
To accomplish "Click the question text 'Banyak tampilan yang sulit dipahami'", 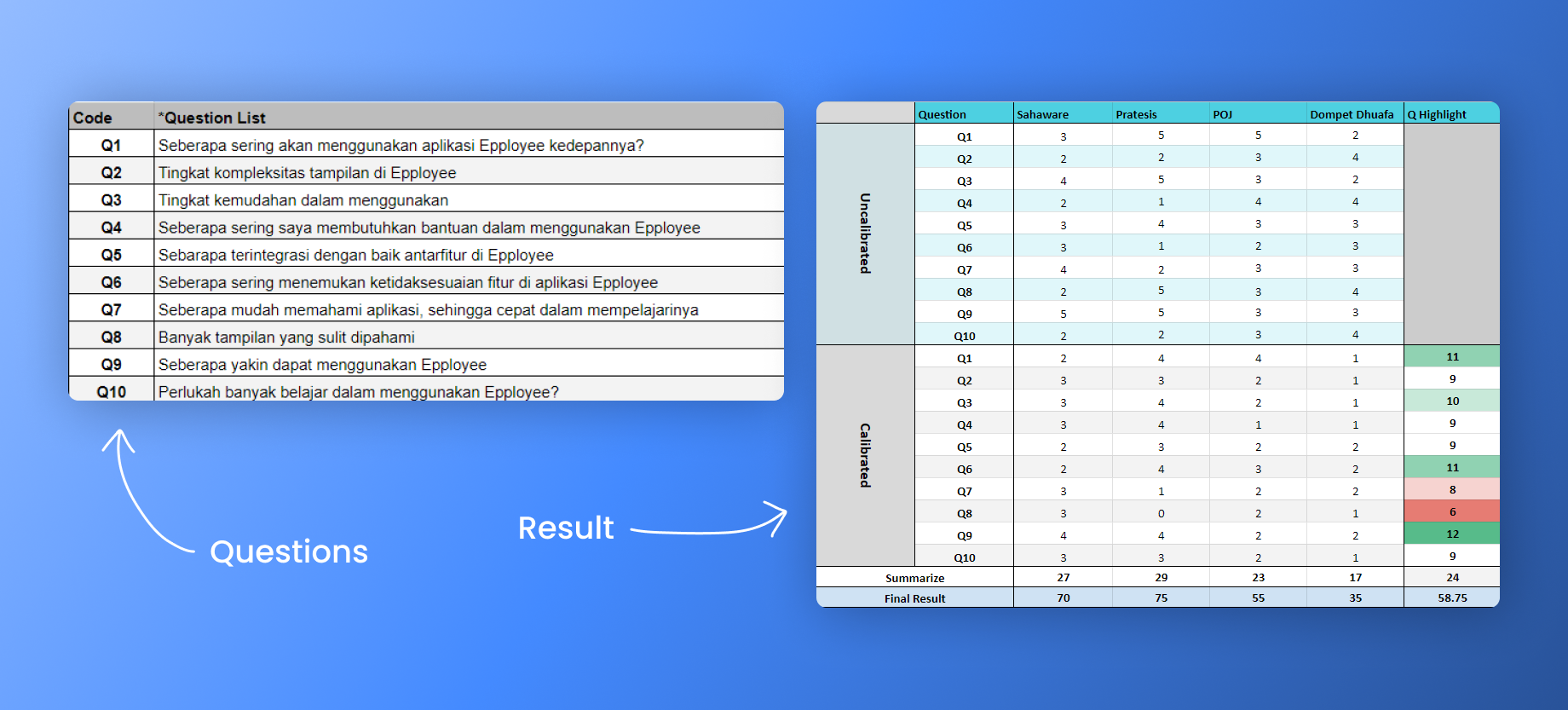I will click(x=286, y=338).
